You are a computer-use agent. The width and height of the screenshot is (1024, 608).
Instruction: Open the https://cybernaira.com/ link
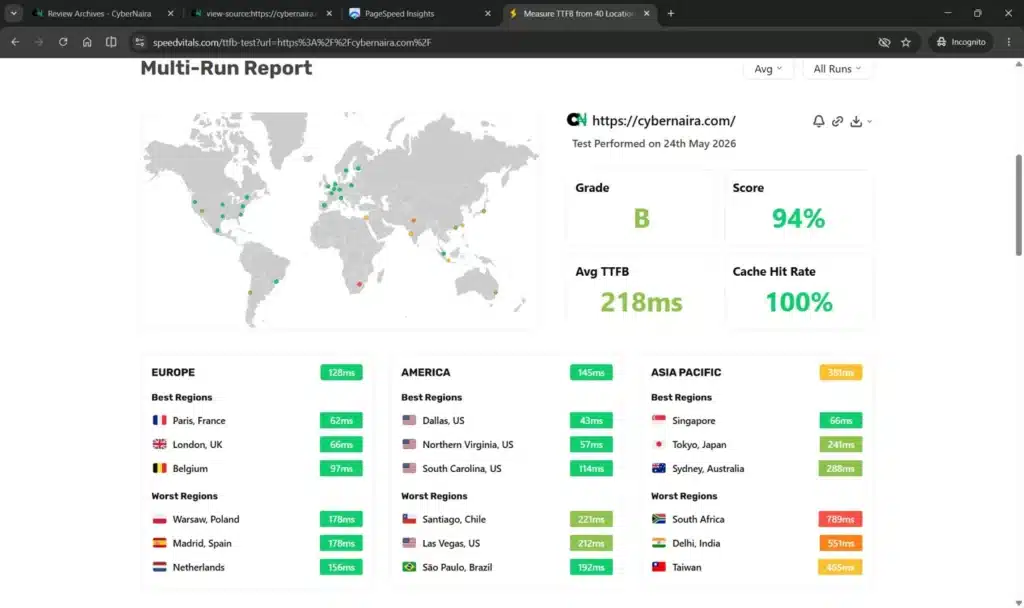[664, 120]
